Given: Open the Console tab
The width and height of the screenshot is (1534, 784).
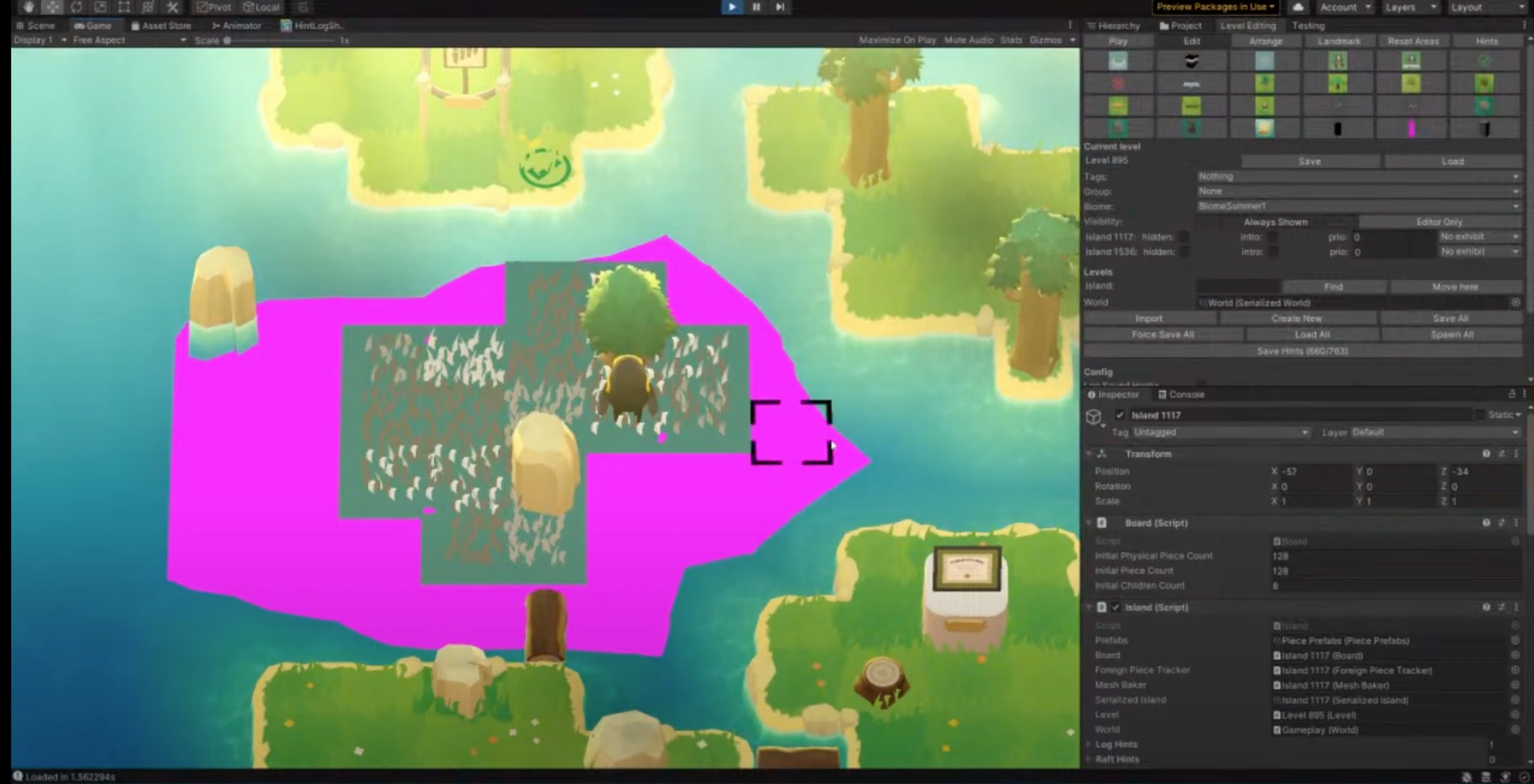Looking at the screenshot, I should coord(1181,394).
